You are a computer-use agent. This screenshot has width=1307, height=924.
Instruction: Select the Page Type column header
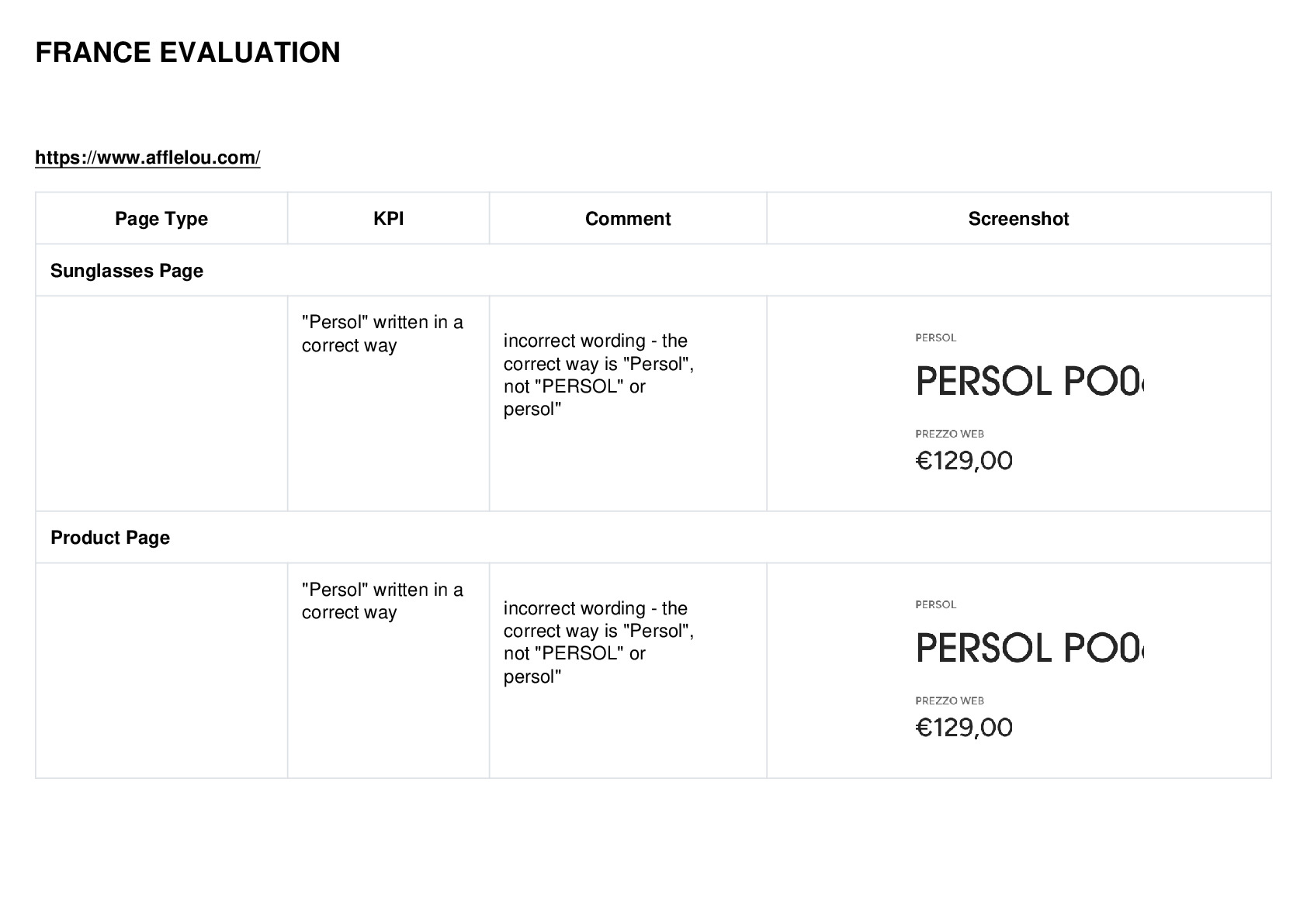point(161,219)
